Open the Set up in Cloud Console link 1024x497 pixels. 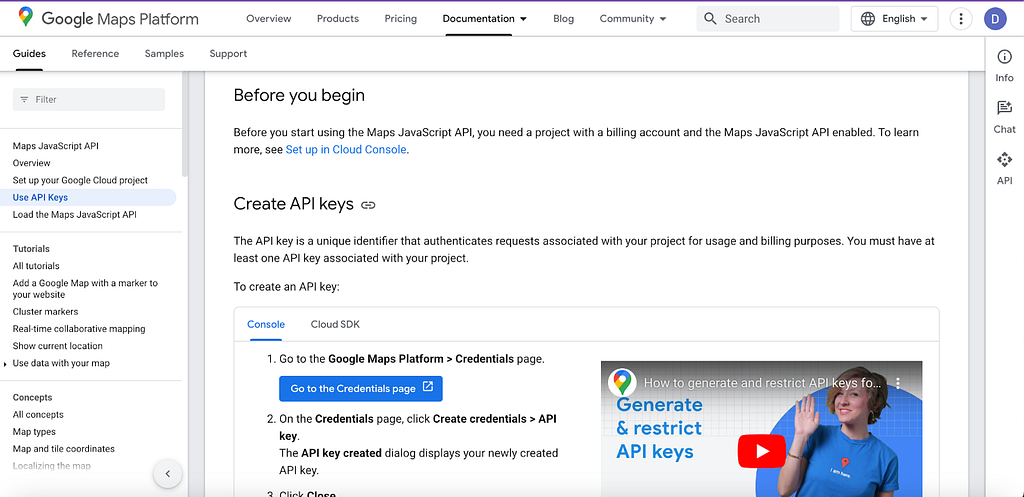[x=345, y=150]
